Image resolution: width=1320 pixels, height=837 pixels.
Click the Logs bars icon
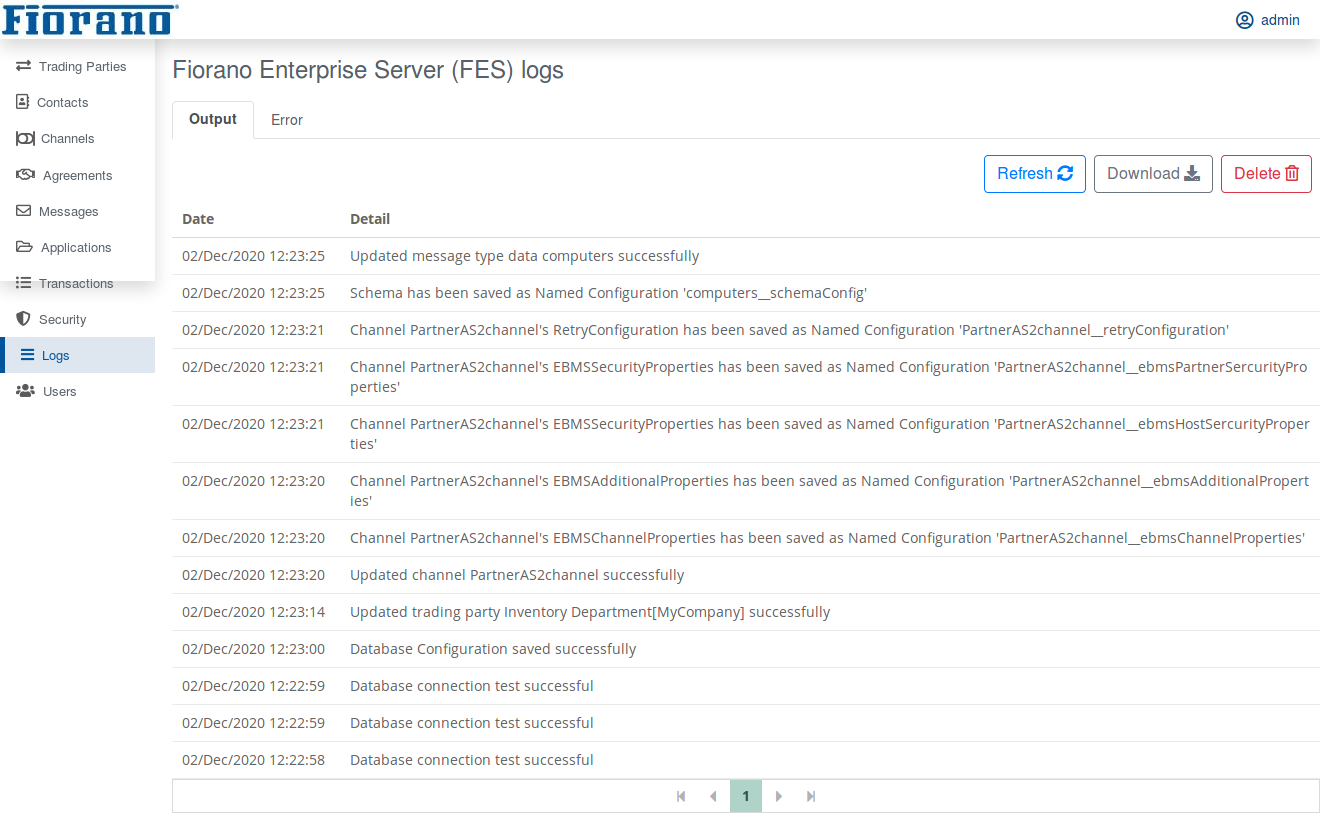coord(27,355)
